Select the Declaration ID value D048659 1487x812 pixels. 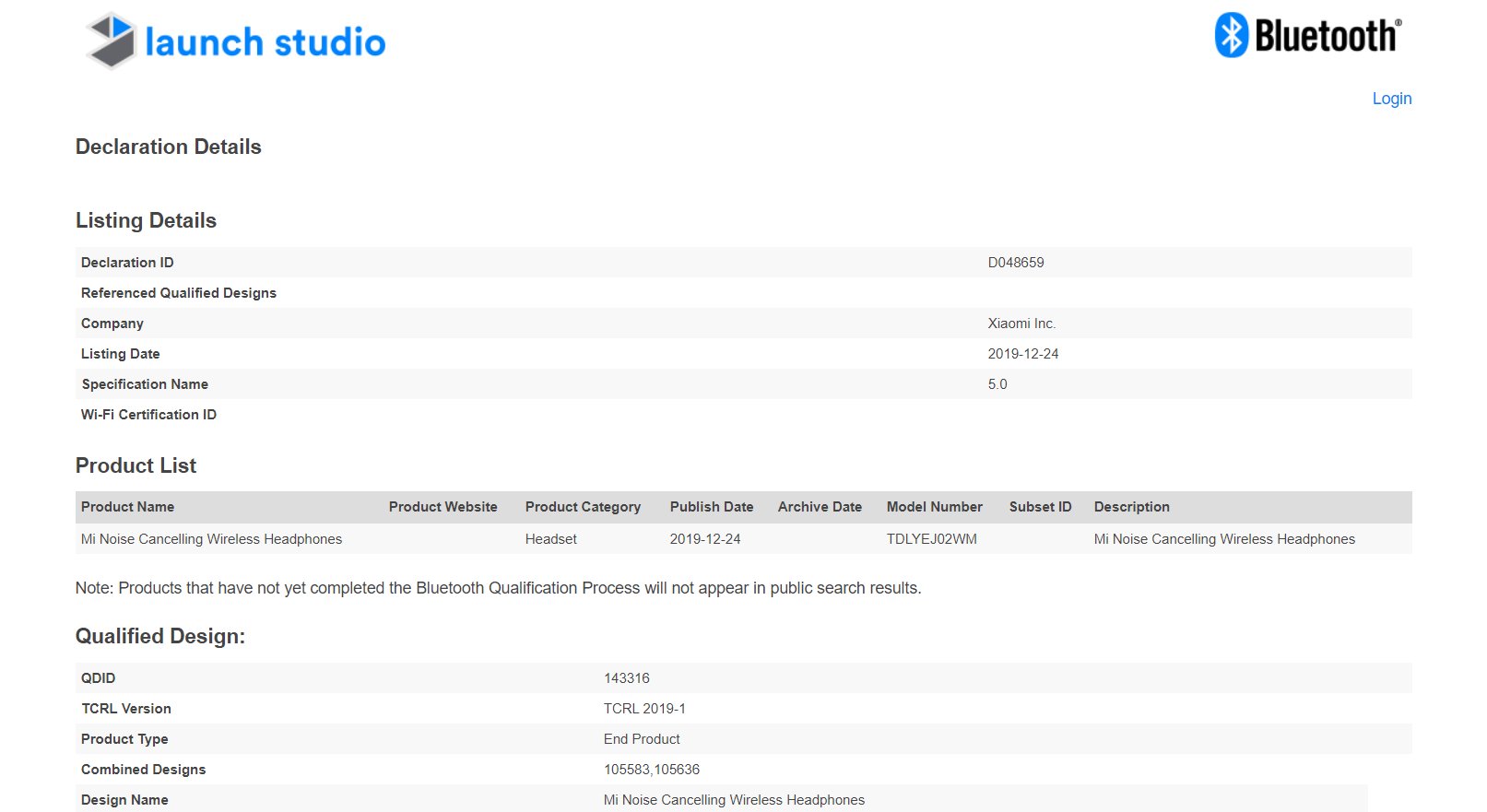point(1016,263)
